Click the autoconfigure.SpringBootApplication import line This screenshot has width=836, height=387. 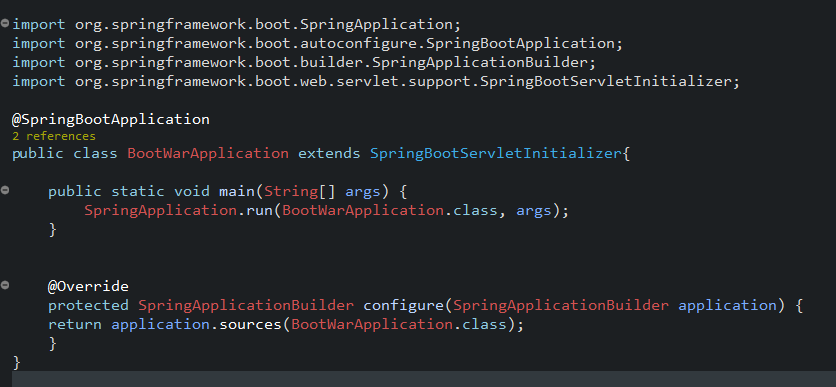coord(317,44)
